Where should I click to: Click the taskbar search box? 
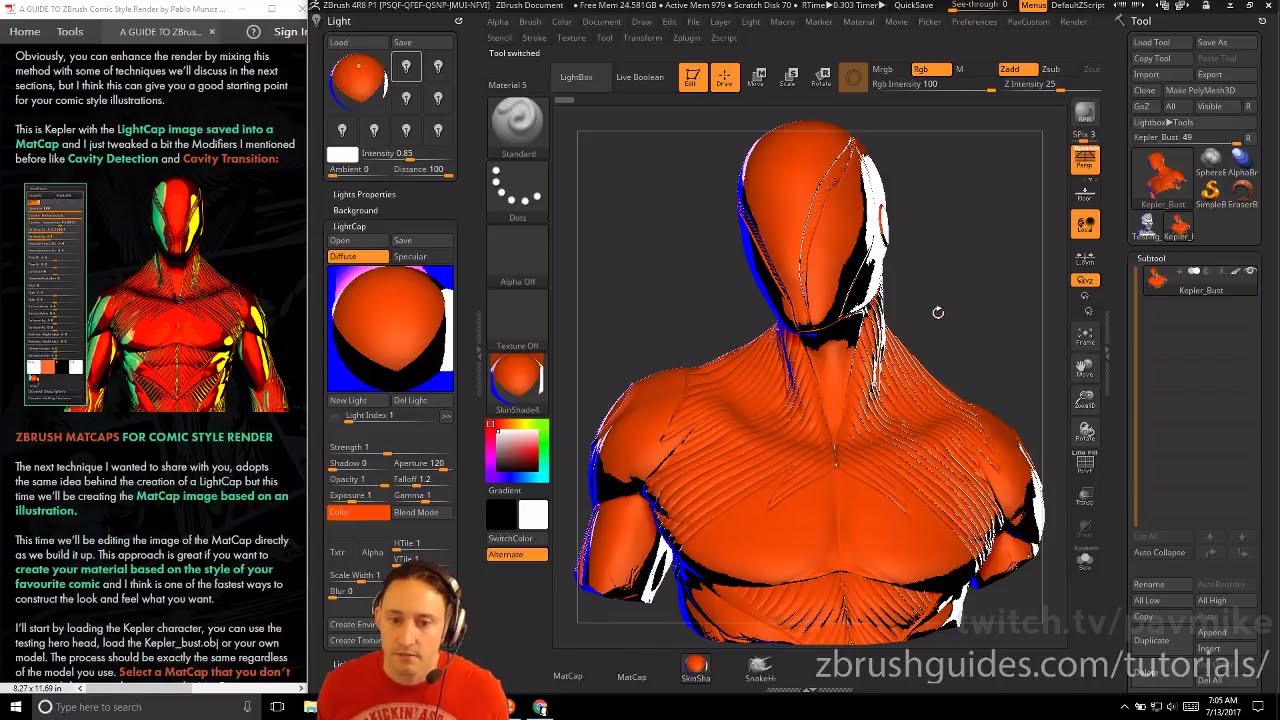[x=147, y=707]
